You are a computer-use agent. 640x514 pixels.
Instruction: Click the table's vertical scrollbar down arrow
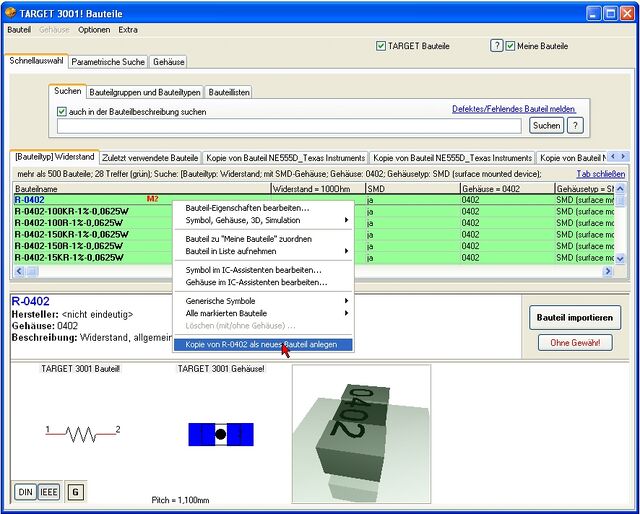tap(620, 258)
